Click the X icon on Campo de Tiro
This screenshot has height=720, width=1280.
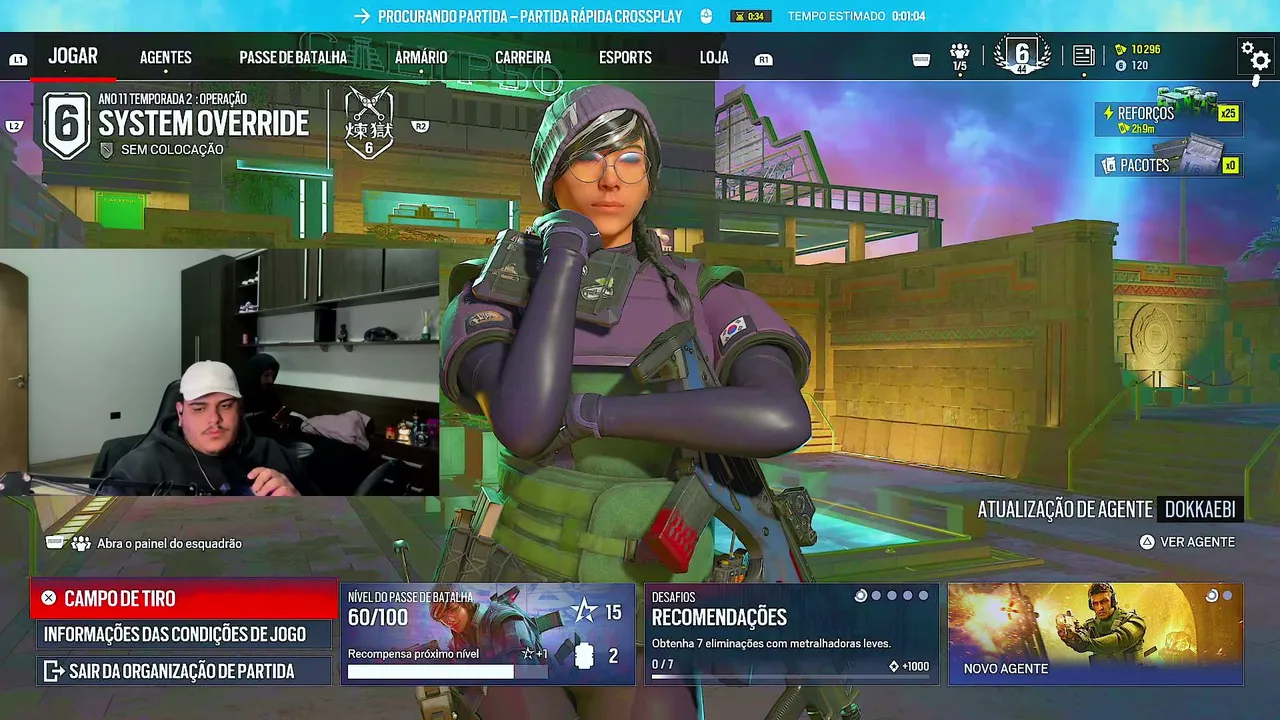[48, 598]
